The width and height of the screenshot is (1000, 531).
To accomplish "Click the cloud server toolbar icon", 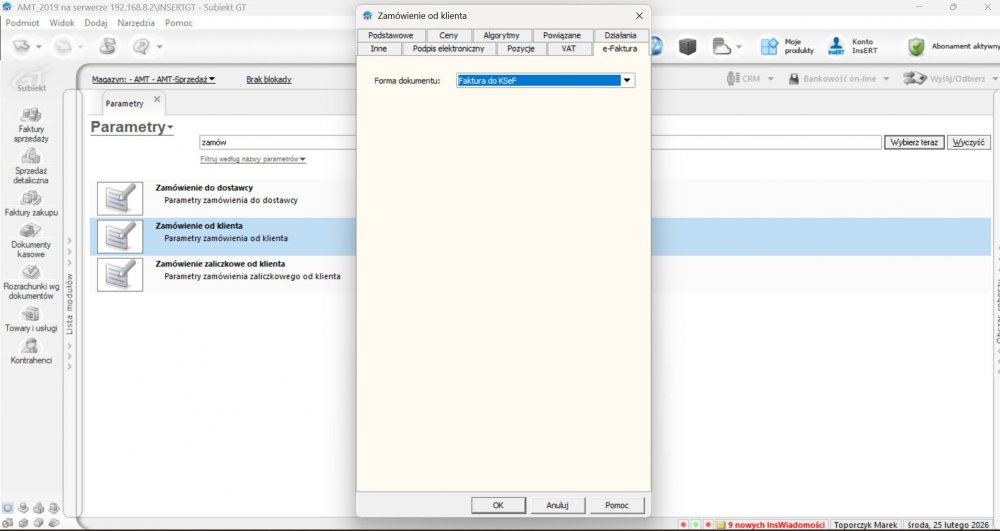I will click(x=721, y=46).
